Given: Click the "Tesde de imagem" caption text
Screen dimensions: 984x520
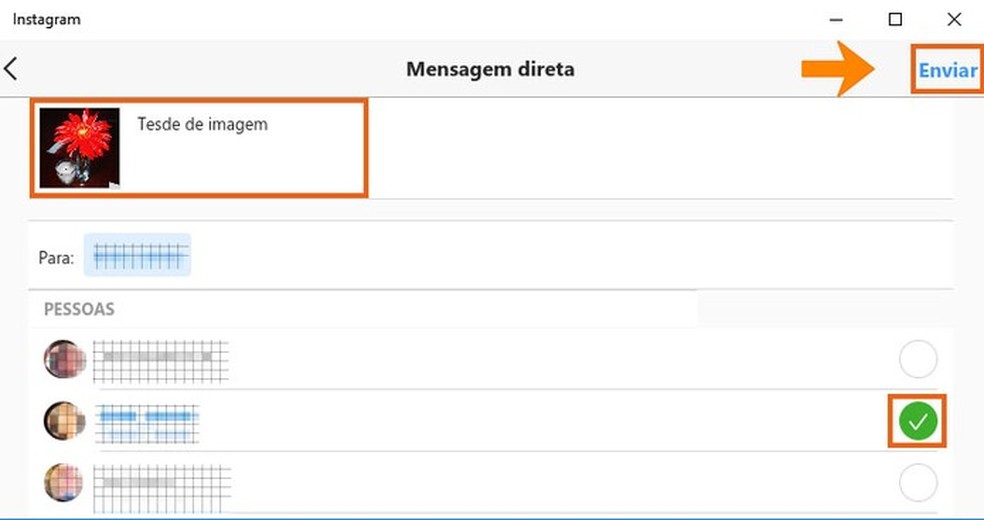Looking at the screenshot, I should 202,125.
